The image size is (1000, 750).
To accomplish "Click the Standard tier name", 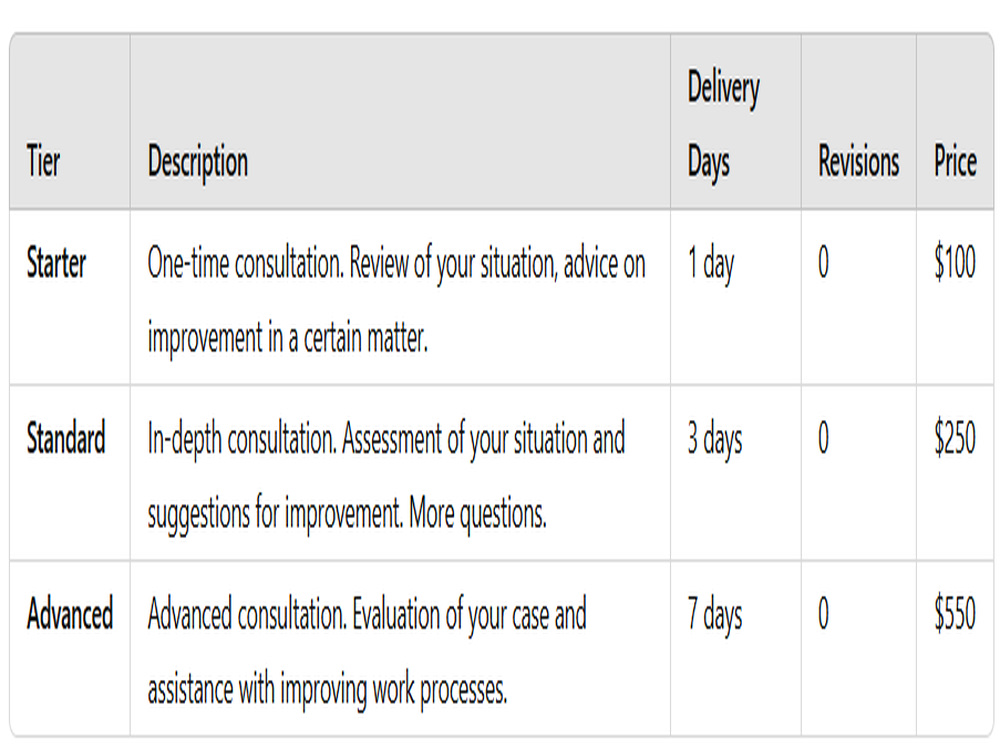I will [66, 438].
